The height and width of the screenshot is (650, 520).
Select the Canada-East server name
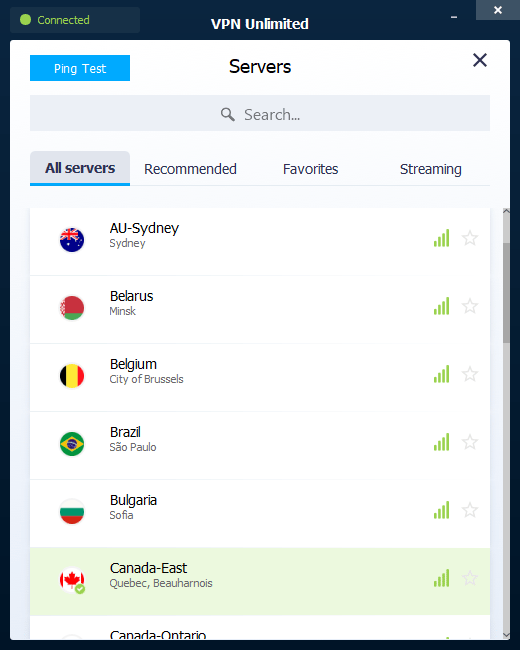click(x=148, y=568)
